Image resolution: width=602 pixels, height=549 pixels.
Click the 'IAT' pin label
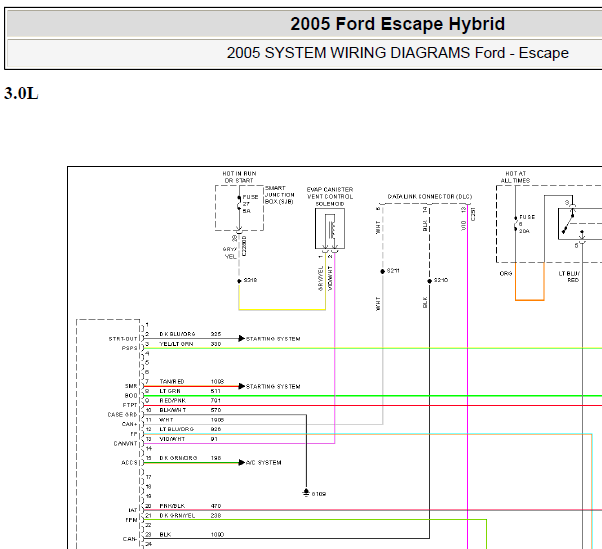pos(133,510)
